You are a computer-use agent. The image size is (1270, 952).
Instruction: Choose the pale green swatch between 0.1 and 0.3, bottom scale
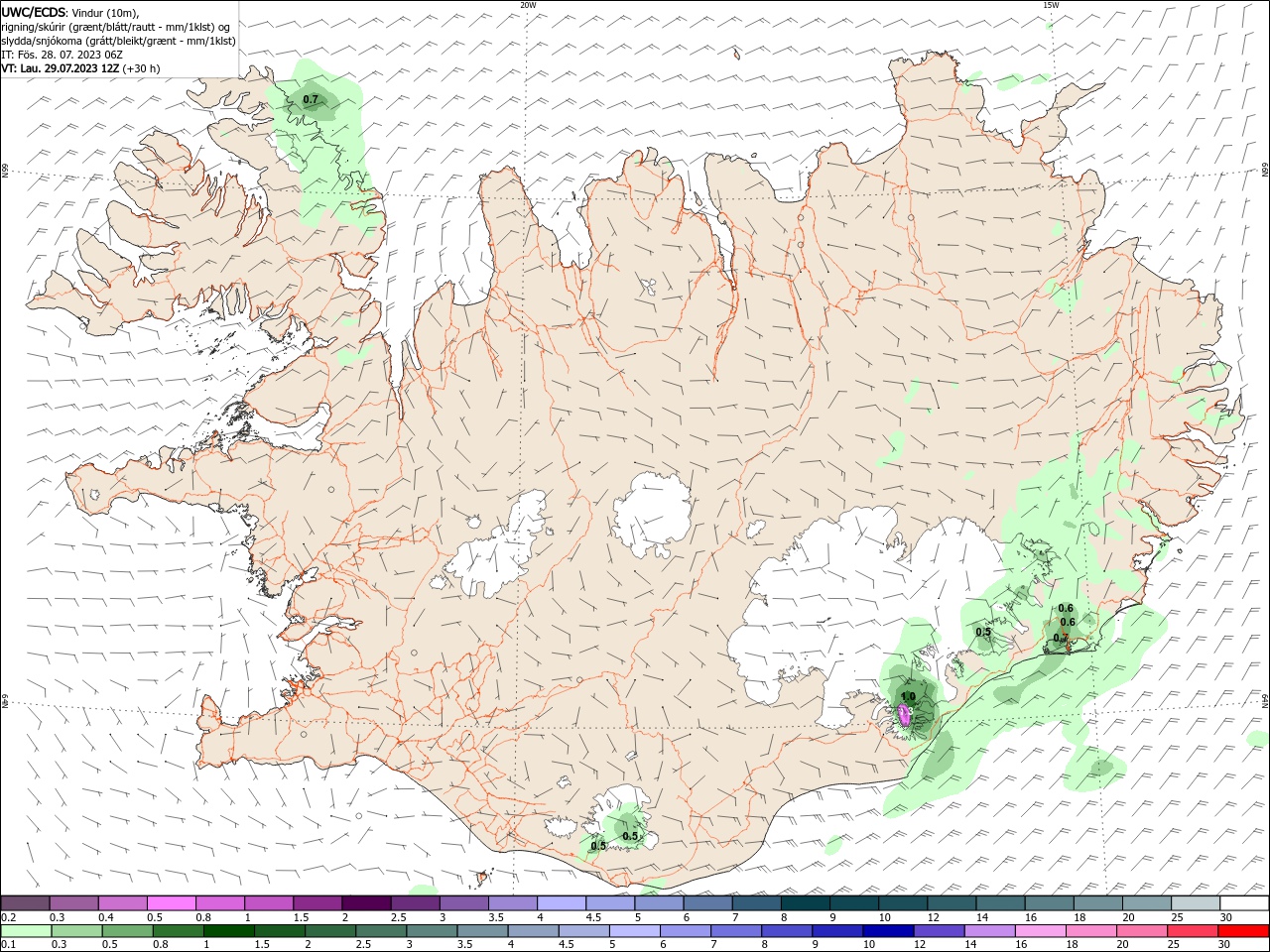click(x=25, y=931)
